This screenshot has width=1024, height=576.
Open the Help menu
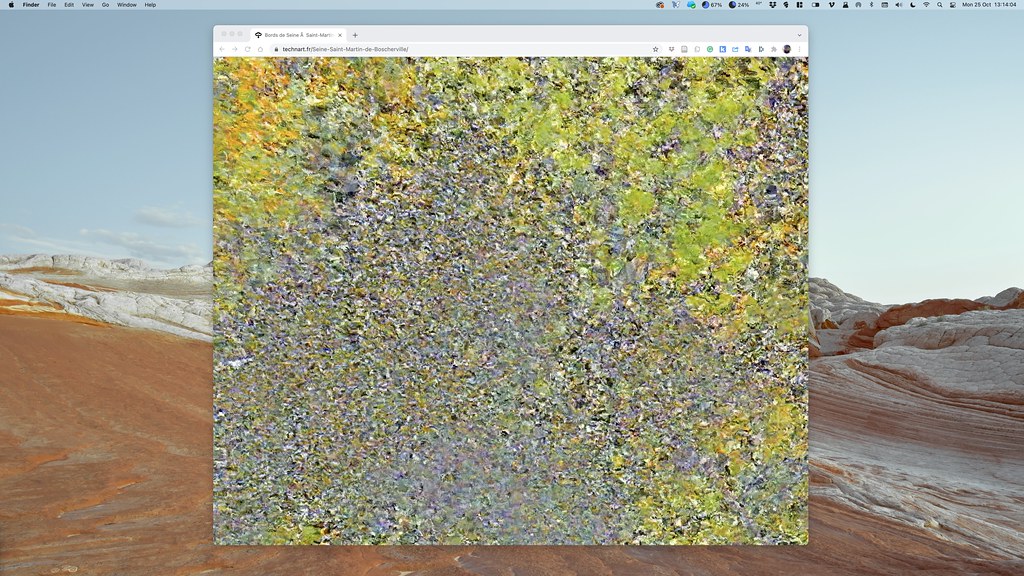click(150, 5)
